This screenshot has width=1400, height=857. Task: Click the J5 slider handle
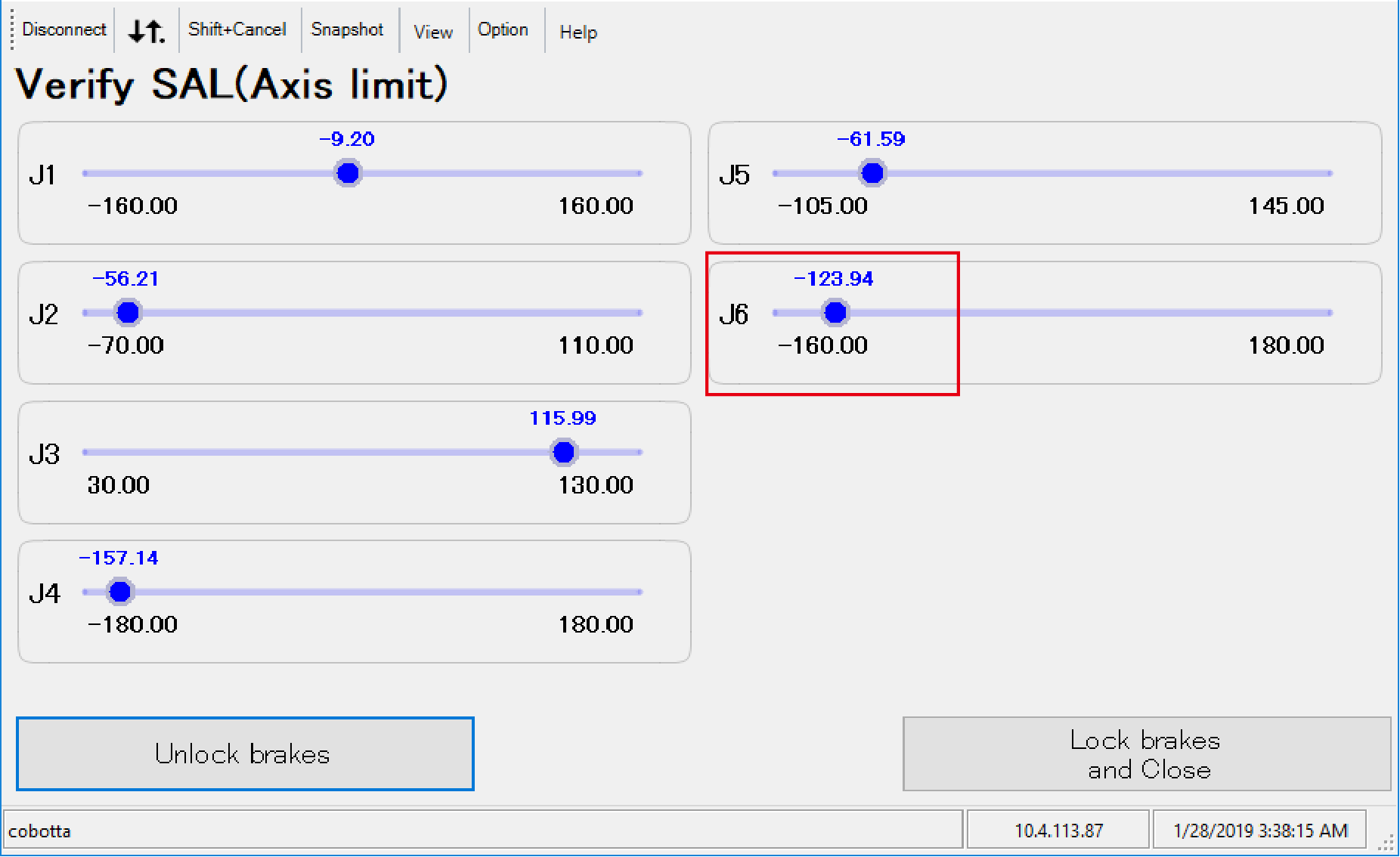(872, 173)
